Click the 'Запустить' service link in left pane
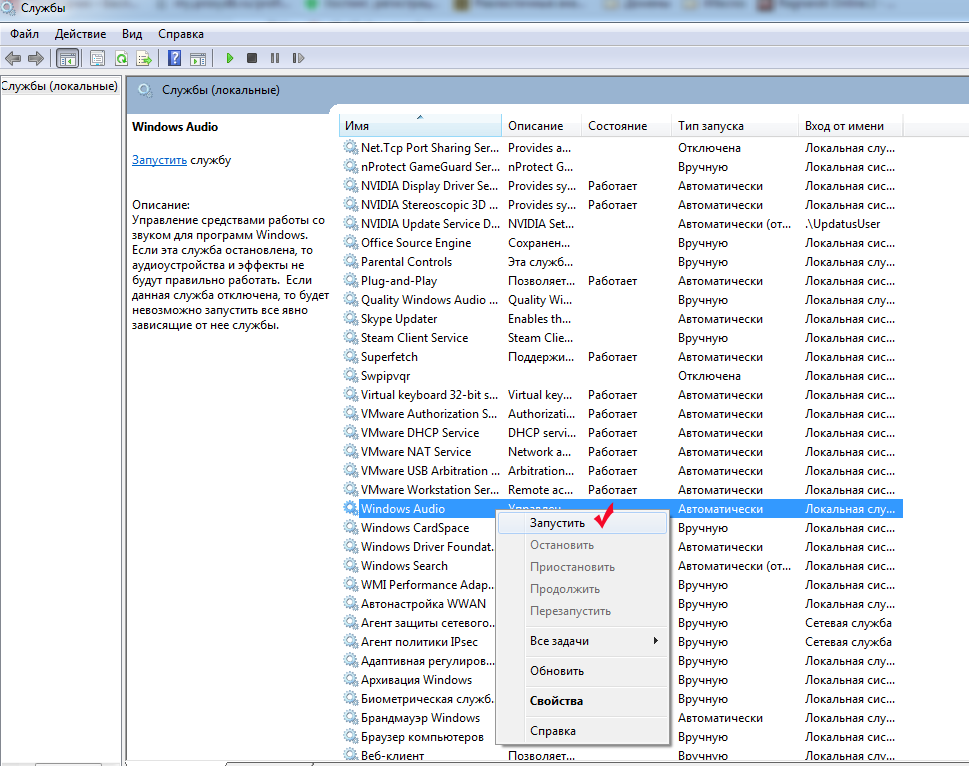This screenshot has height=766, width=969. point(159,160)
